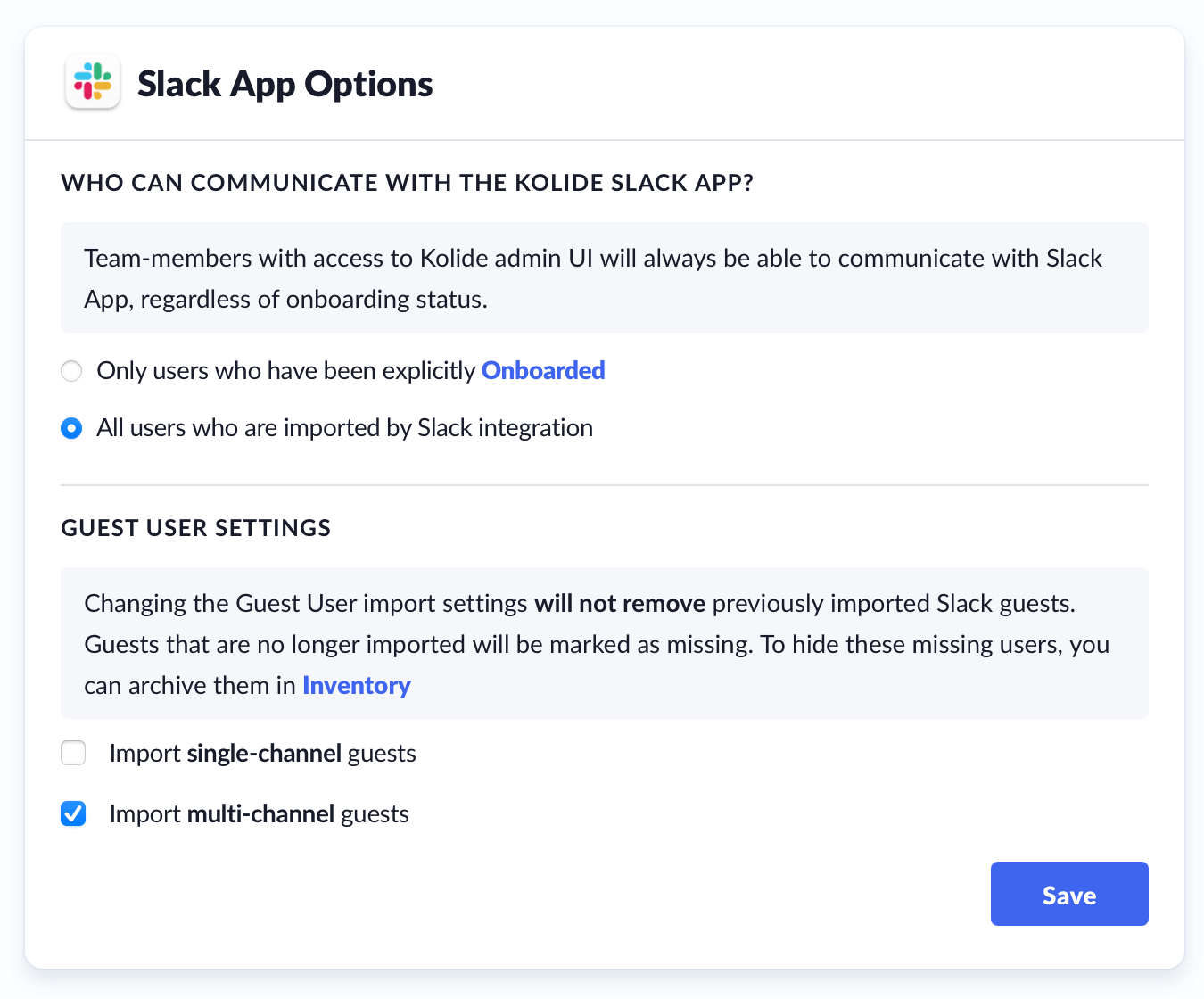Open the Onboarded link
1204x999 pixels.
point(543,371)
